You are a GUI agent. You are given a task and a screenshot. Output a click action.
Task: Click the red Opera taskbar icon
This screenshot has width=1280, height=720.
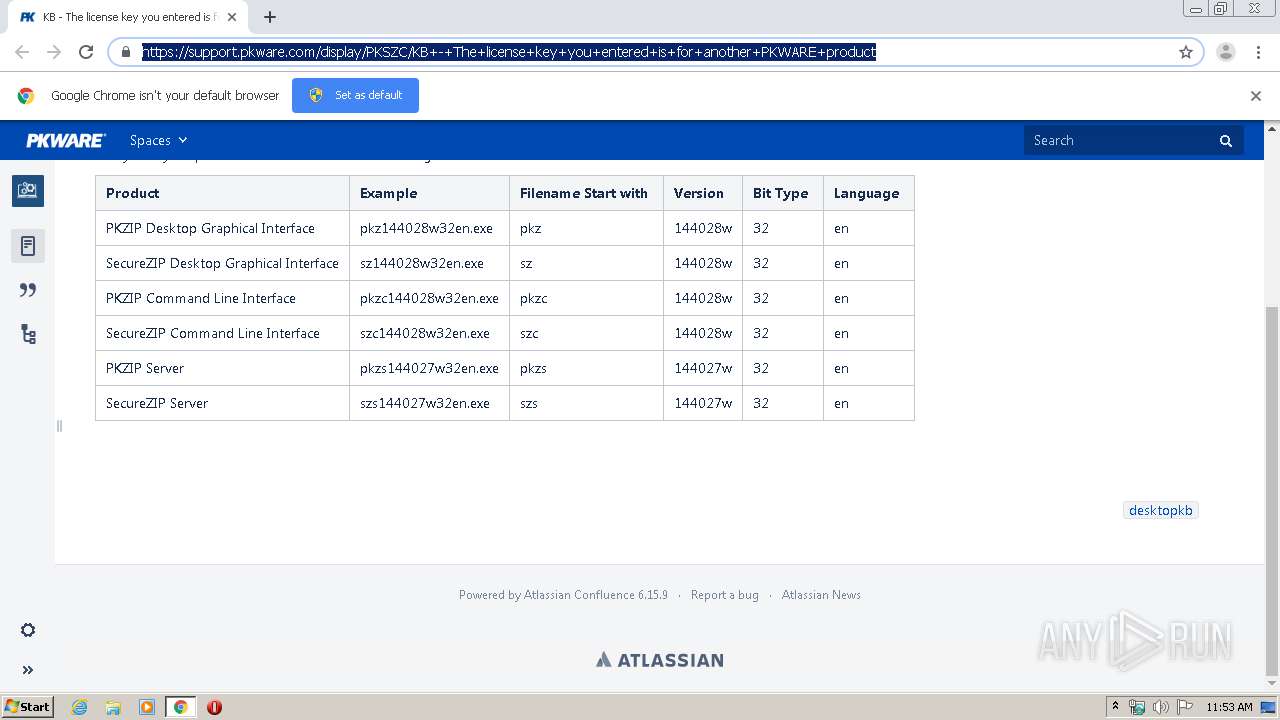[214, 707]
